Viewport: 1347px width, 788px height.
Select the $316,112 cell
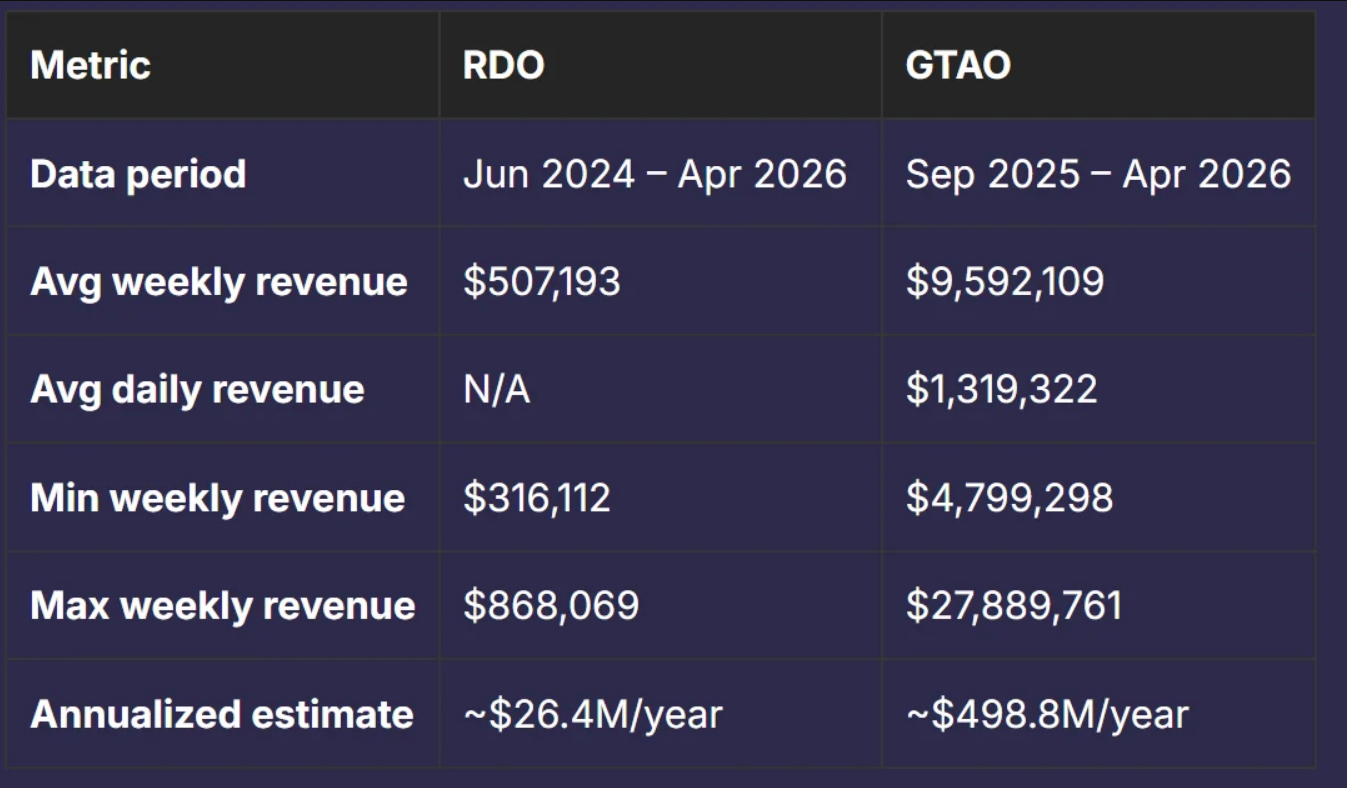[536, 498]
